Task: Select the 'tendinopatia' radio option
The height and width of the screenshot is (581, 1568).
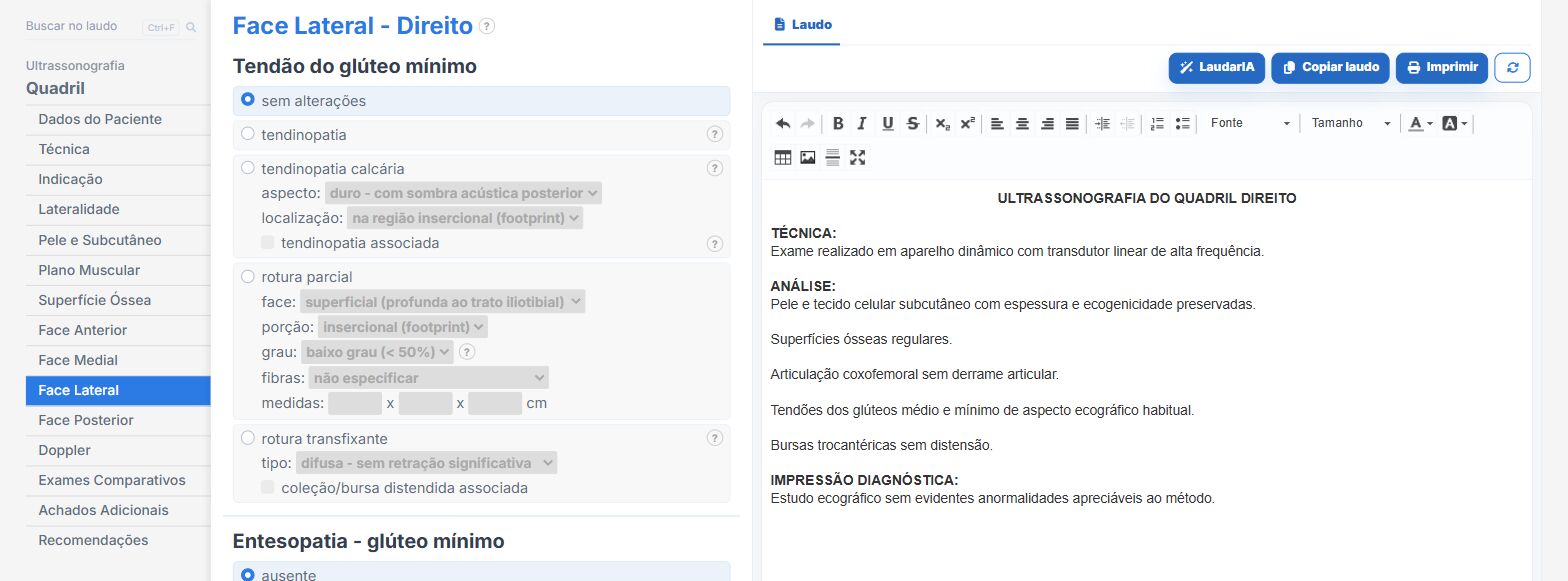Action: point(248,134)
